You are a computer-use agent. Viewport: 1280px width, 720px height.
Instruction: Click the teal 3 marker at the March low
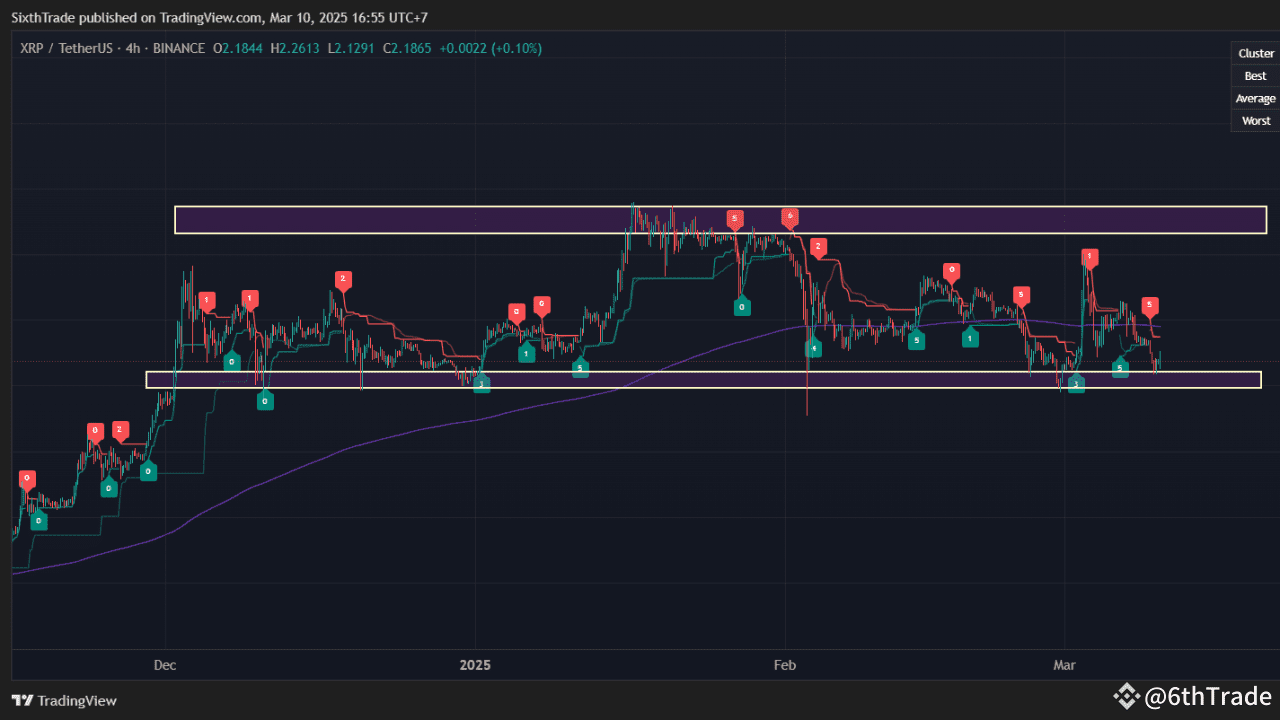(1075, 383)
